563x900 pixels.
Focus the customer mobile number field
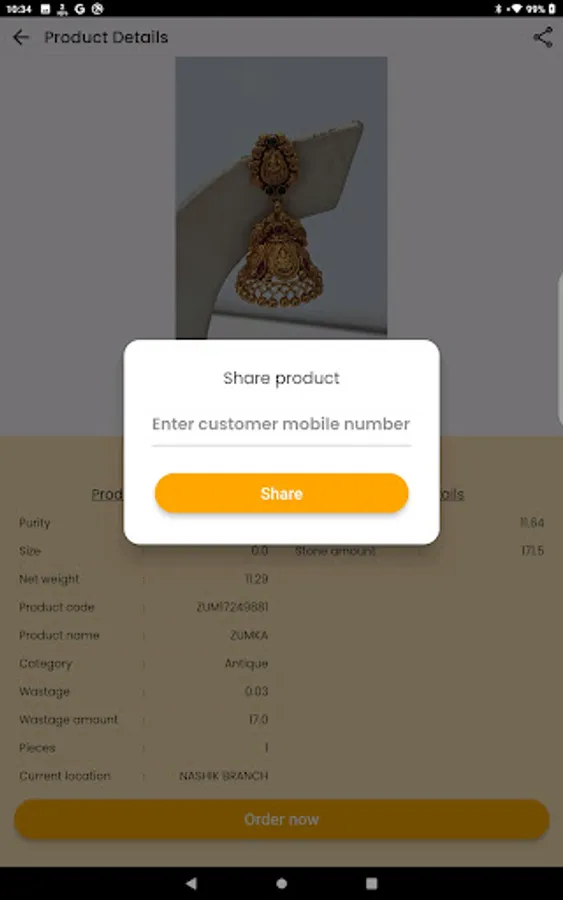281,425
